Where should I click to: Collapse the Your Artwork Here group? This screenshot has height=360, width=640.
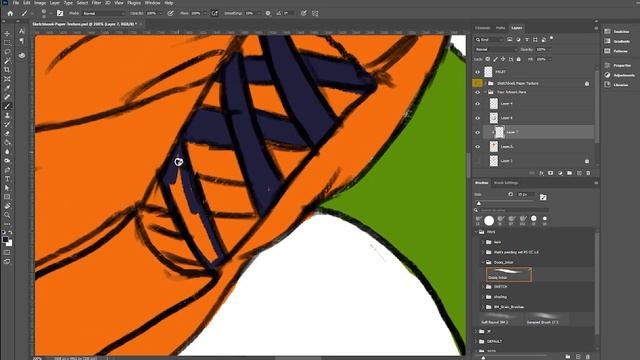(485, 92)
